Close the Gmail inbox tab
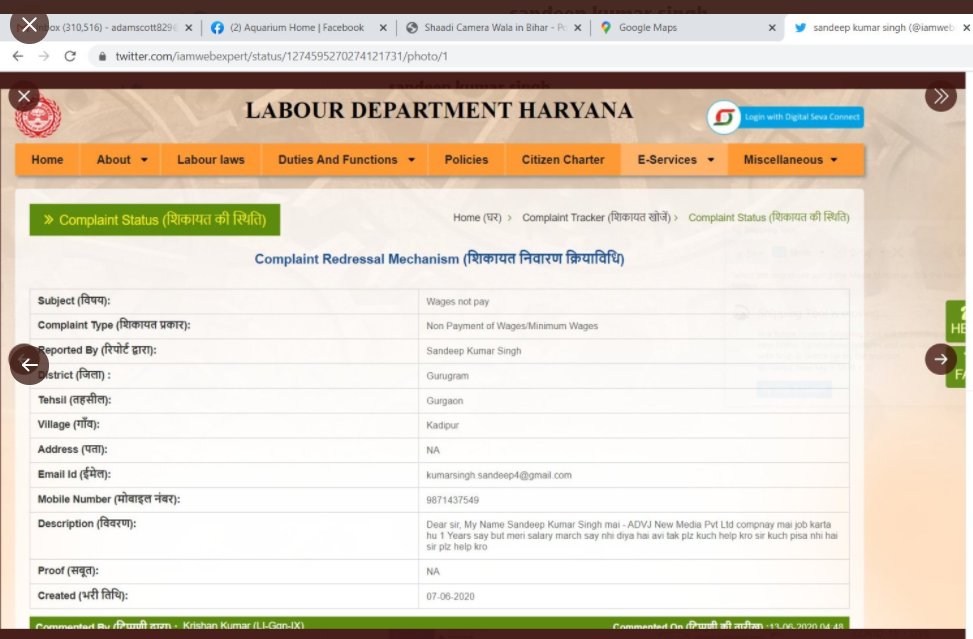Viewport: 973px width, 639px height. point(189,27)
